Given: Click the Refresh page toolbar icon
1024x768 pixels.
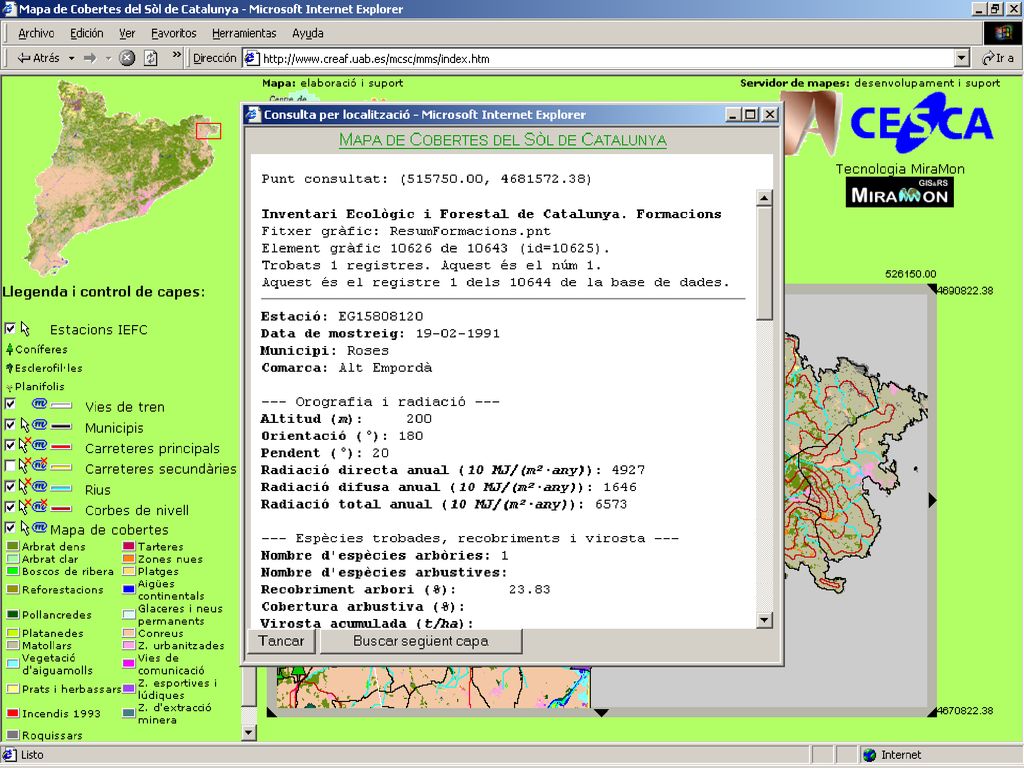Looking at the screenshot, I should pos(151,58).
